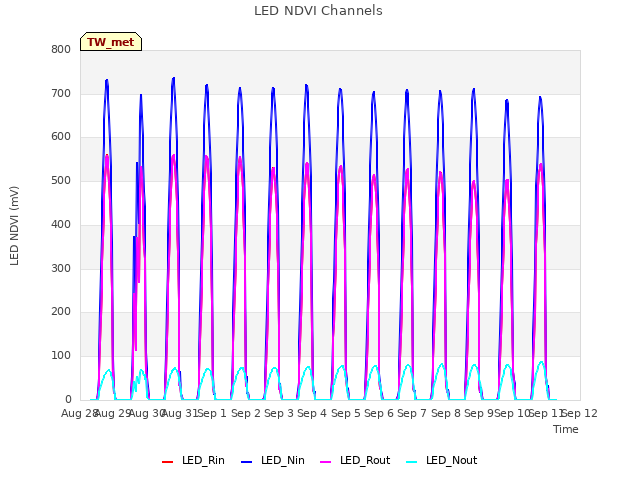
Task: Click the Sep 3 x-axis date label
Action: pyautogui.click(x=279, y=413)
